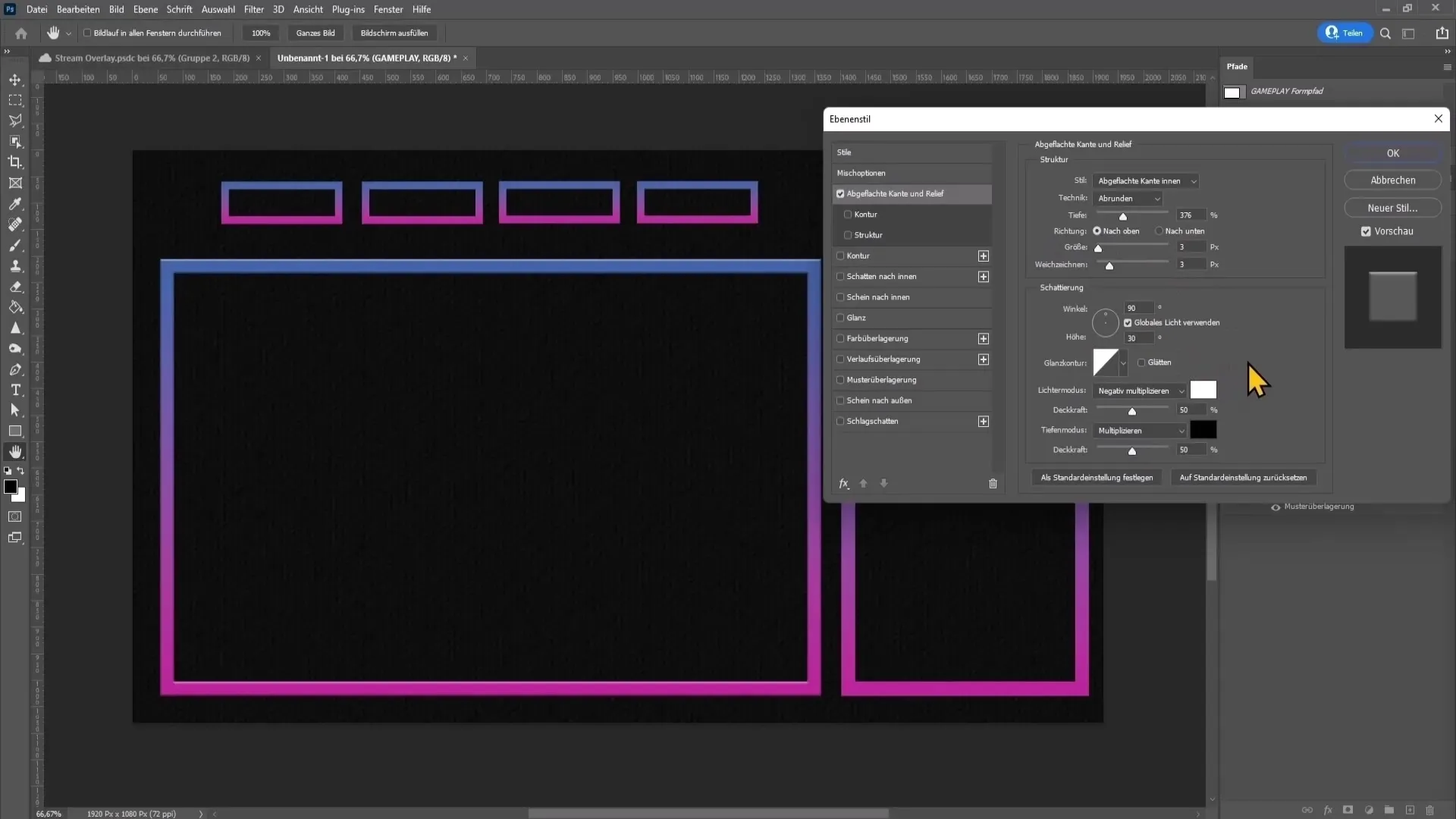This screenshot has height=819, width=1456.
Task: Select the Clone Stamp tool
Action: click(15, 266)
